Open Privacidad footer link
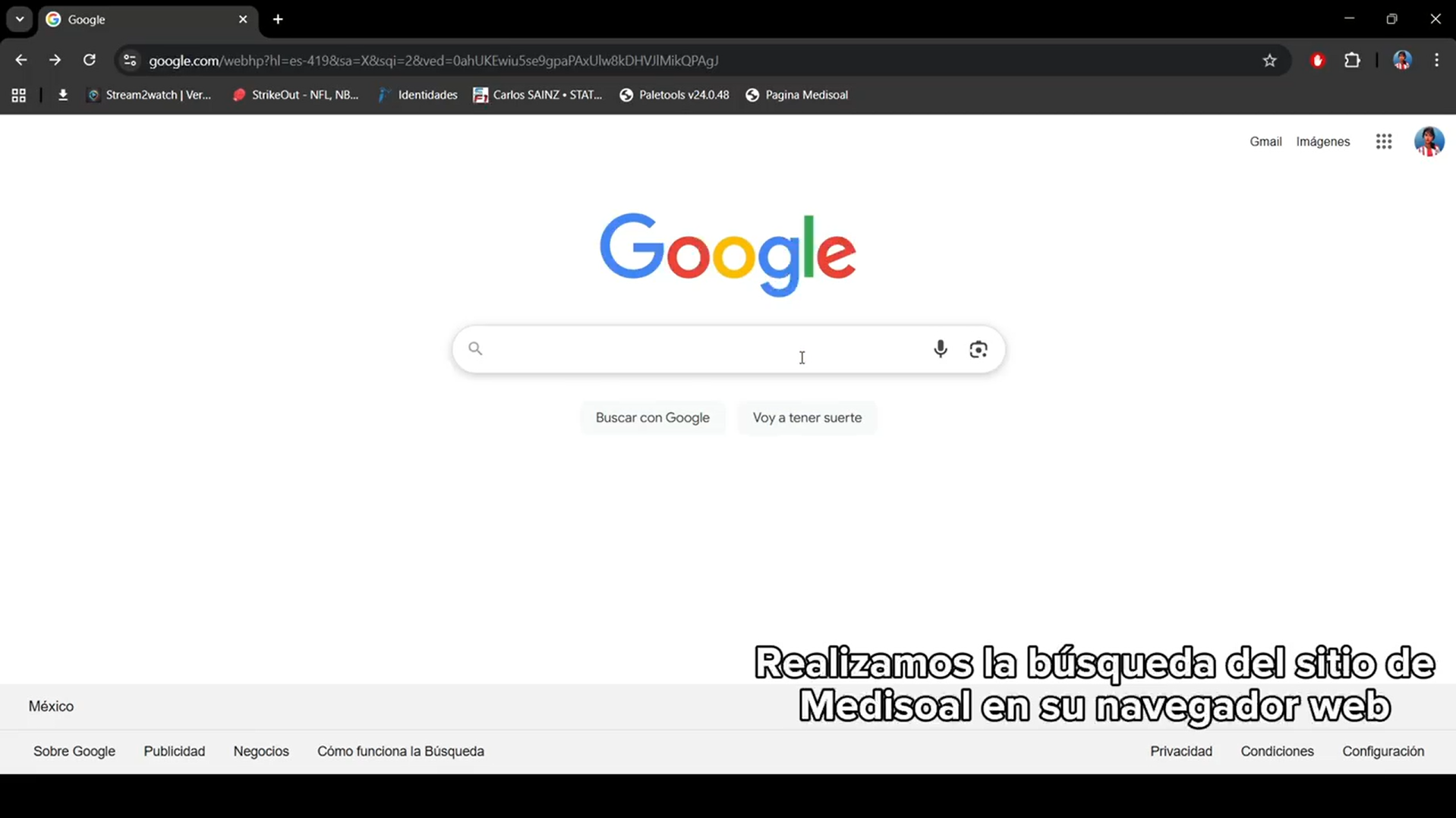Screen dimensions: 1456x818 click(1180, 751)
